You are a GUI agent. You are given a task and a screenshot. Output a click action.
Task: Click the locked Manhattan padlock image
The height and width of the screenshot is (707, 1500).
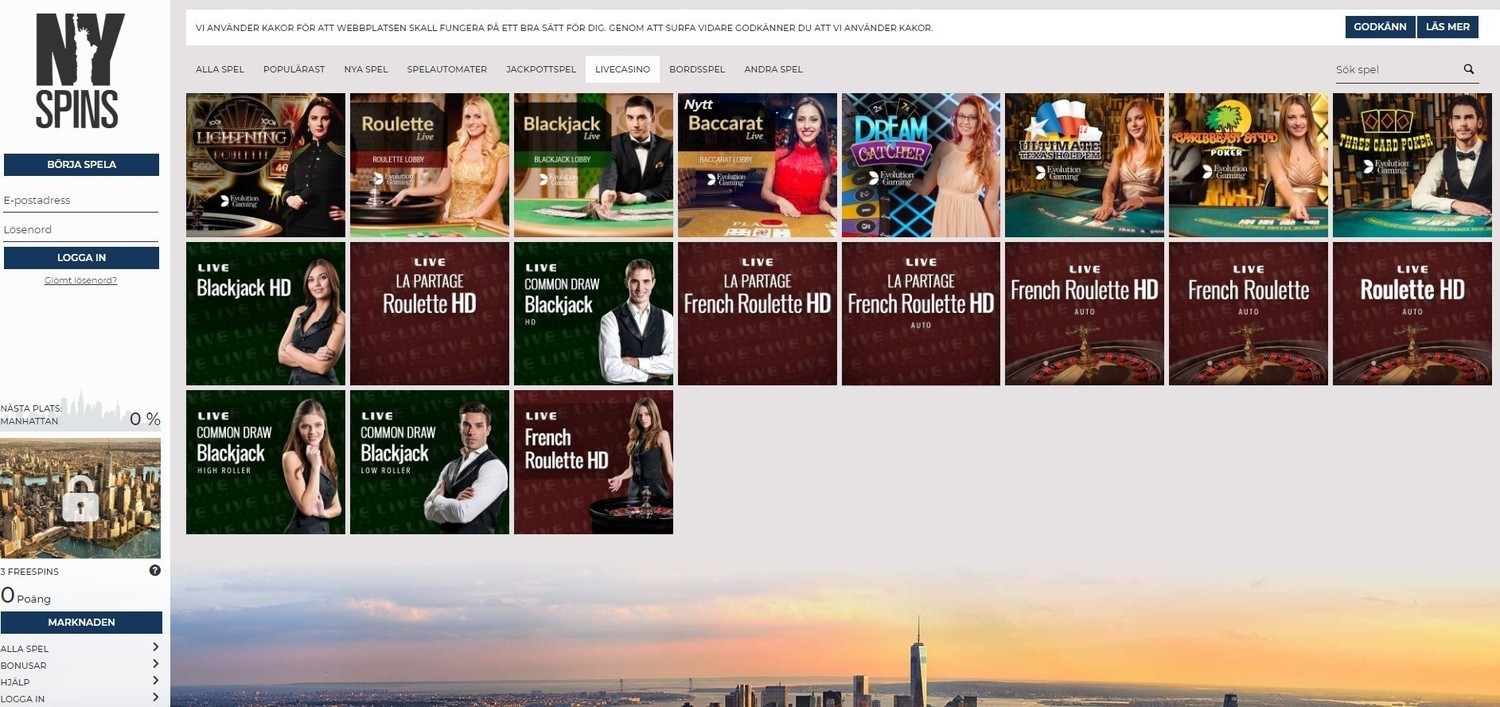pos(81,498)
